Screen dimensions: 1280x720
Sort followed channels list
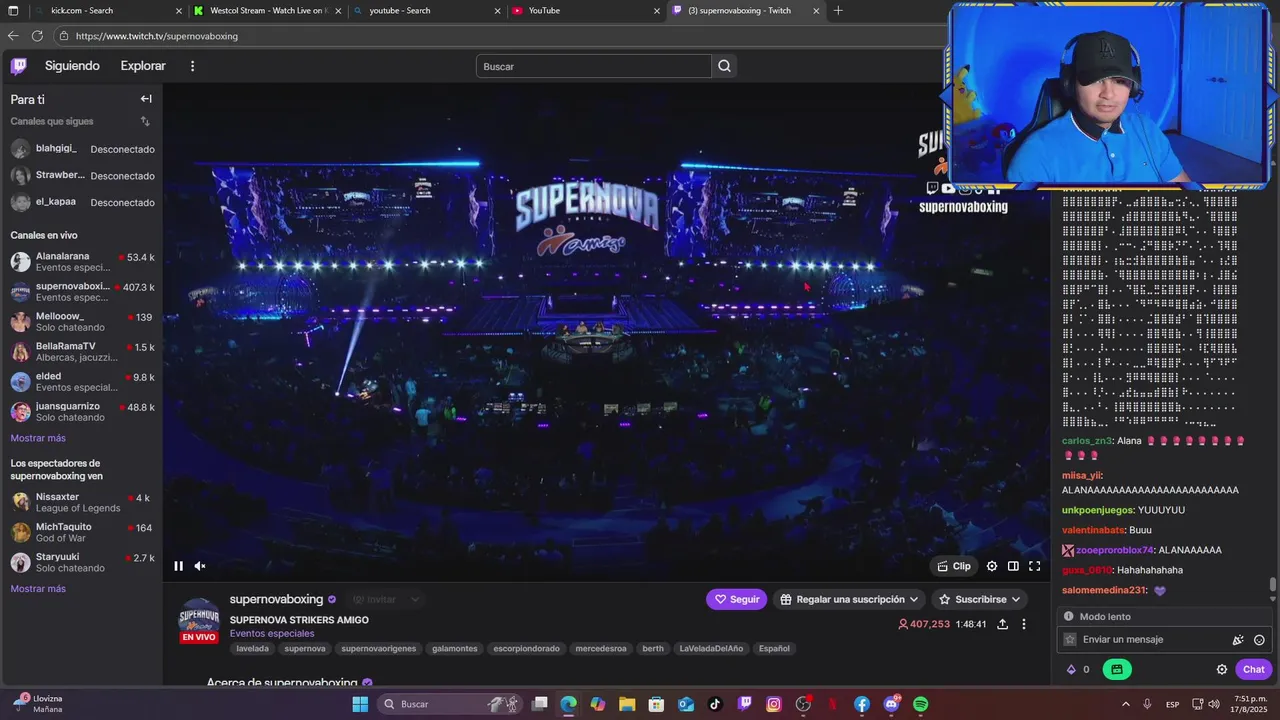[x=145, y=121]
